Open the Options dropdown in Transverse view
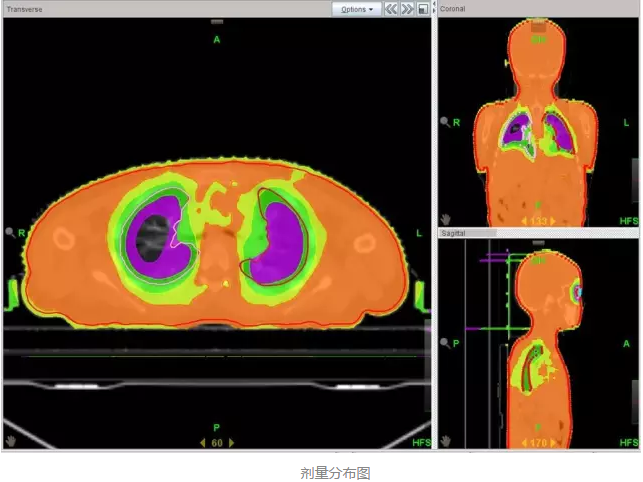 [357, 9]
